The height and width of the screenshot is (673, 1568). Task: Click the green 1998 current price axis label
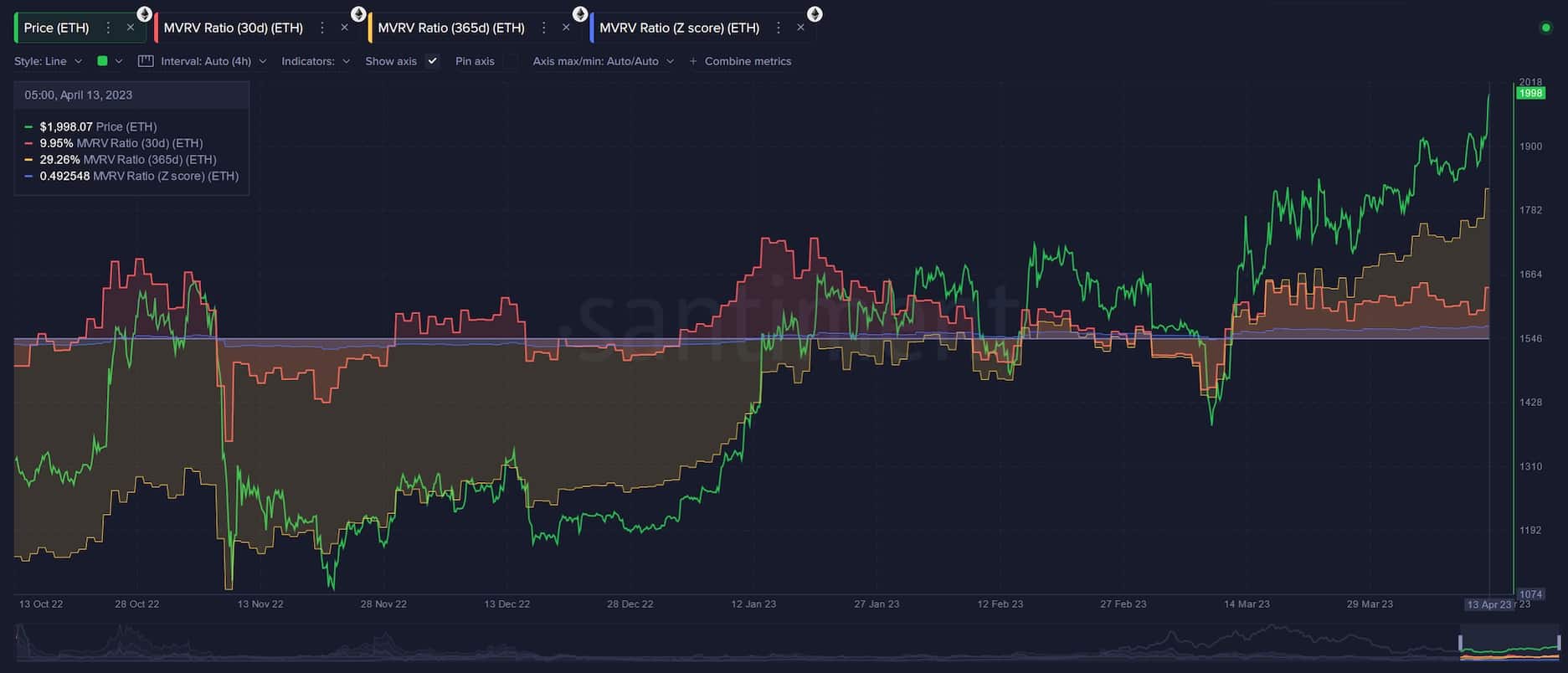pyautogui.click(x=1531, y=93)
